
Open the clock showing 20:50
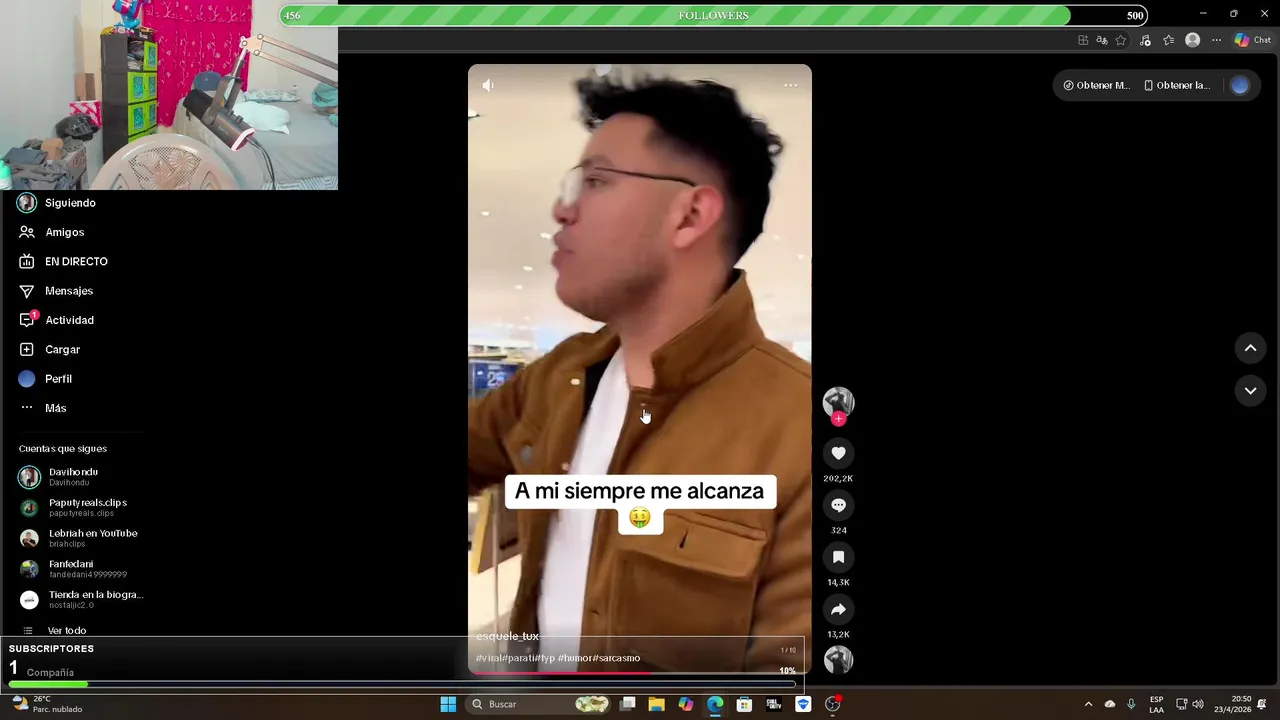pos(1235,704)
